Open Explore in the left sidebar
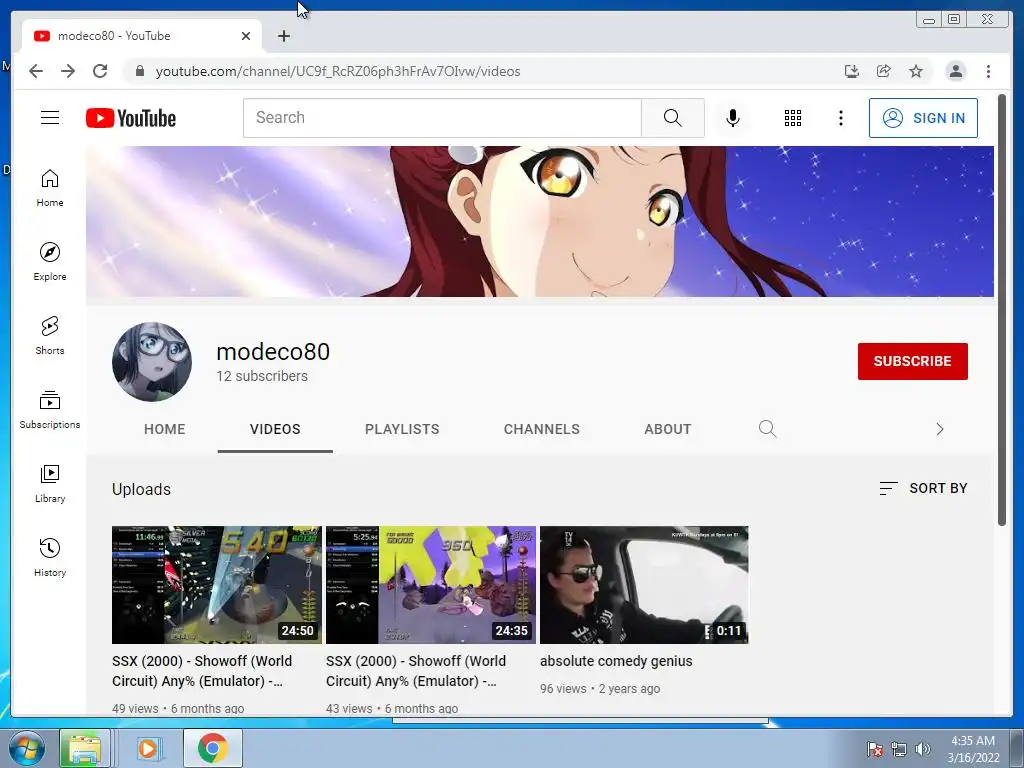This screenshot has width=1024, height=768. pyautogui.click(x=50, y=262)
